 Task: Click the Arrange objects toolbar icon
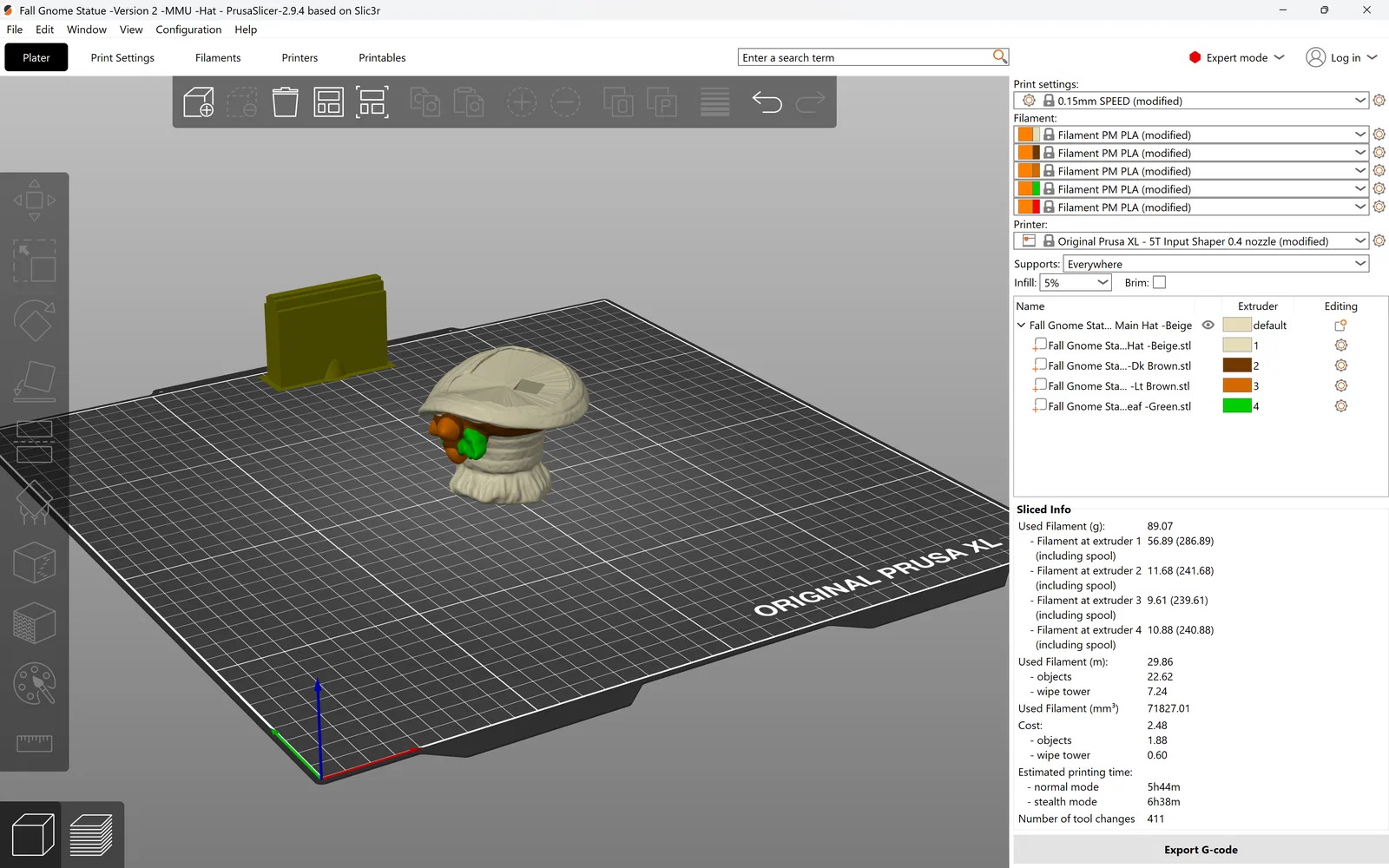(x=329, y=102)
